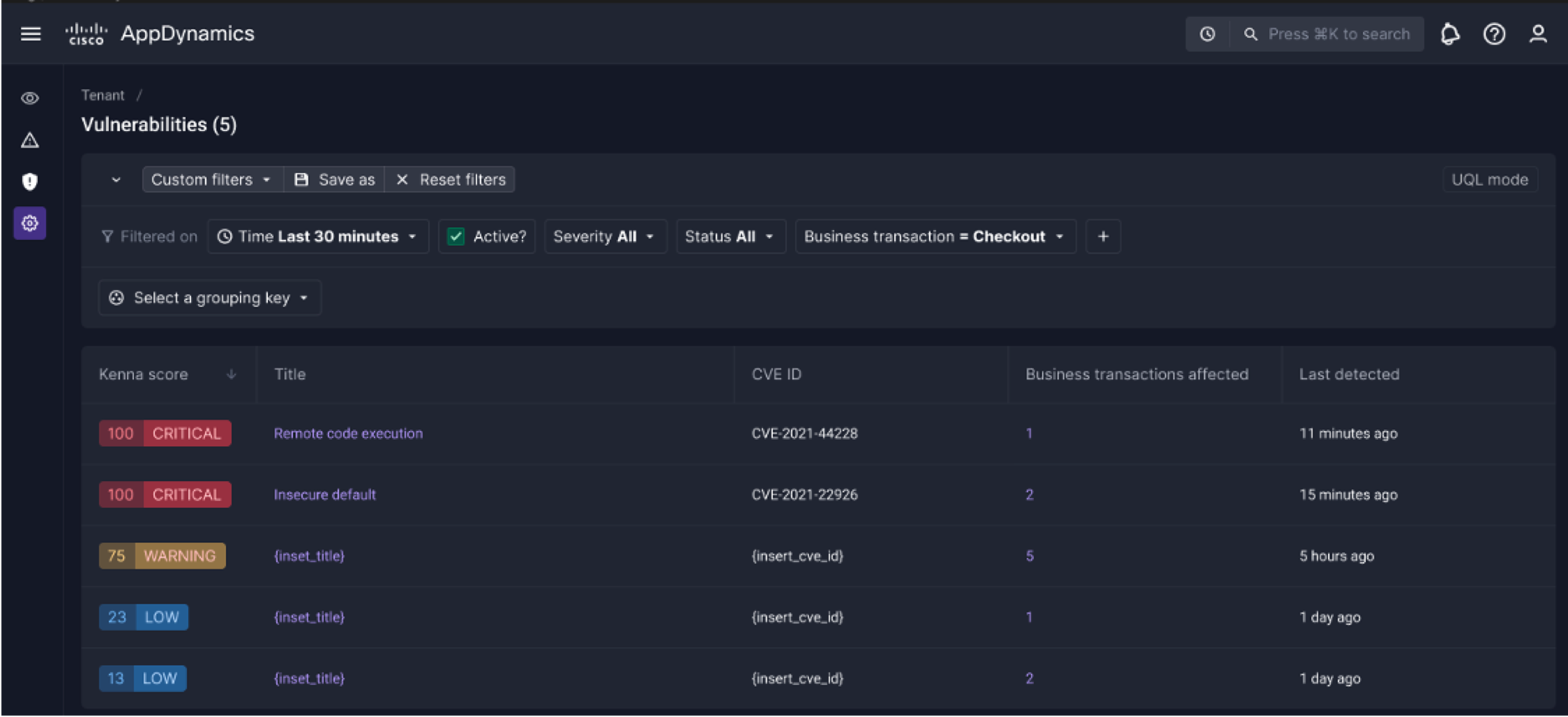This screenshot has width=1568, height=717.
Task: Open the user profile icon
Action: pyautogui.click(x=1537, y=34)
